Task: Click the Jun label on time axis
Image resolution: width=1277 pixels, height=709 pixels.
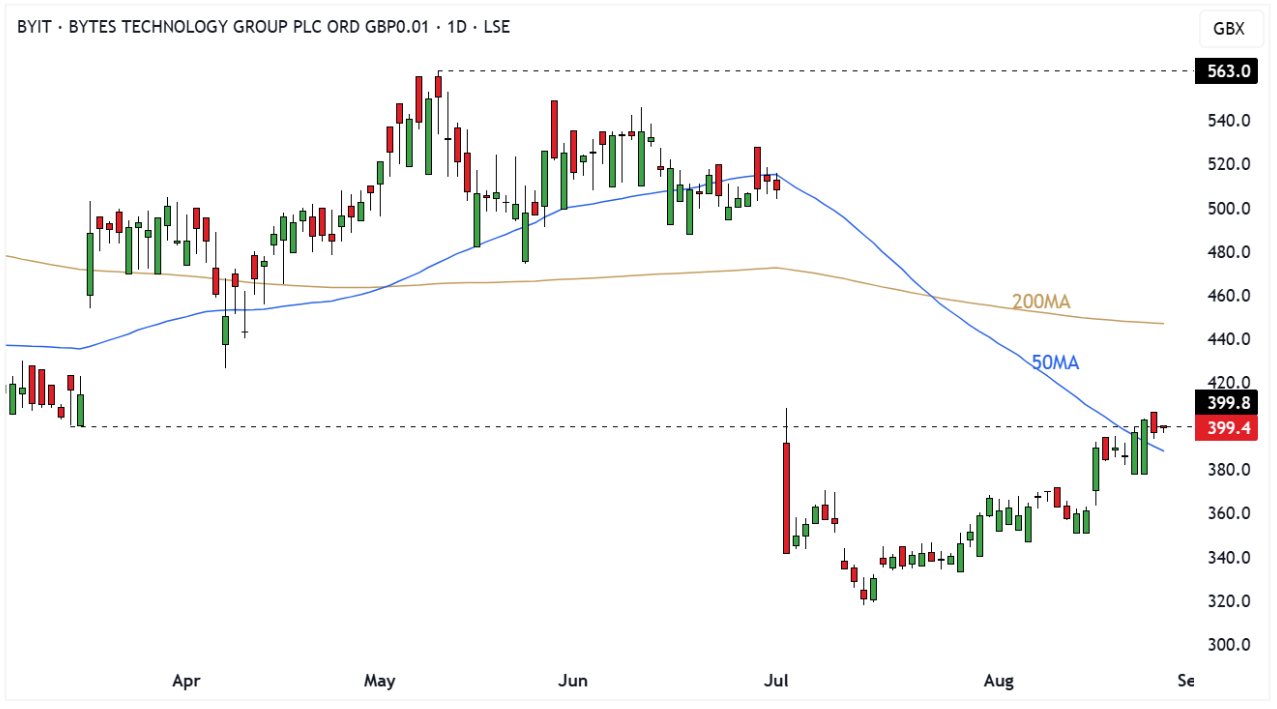Action: [572, 682]
